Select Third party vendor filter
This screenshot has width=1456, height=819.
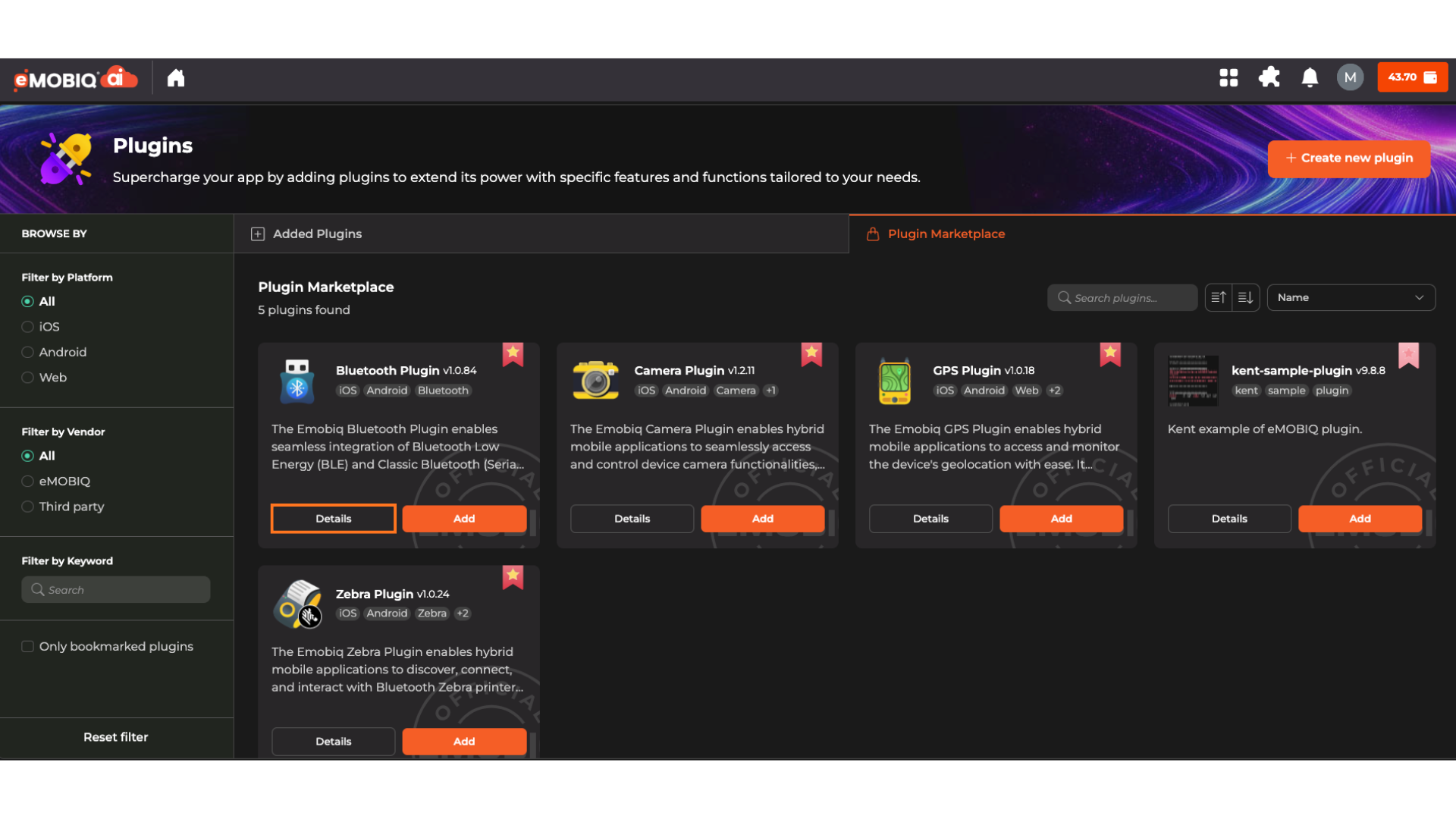(28, 507)
